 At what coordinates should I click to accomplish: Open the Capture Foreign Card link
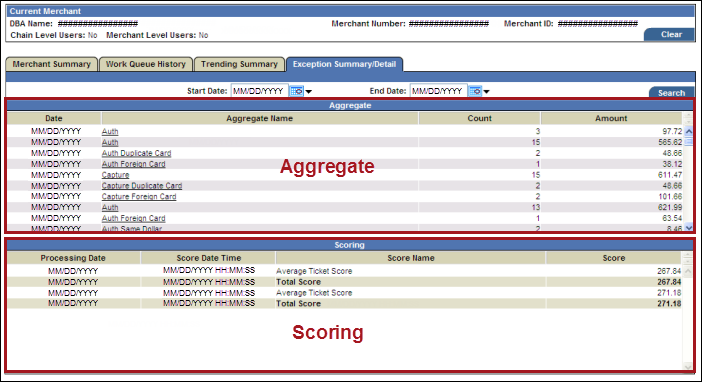coord(139,196)
